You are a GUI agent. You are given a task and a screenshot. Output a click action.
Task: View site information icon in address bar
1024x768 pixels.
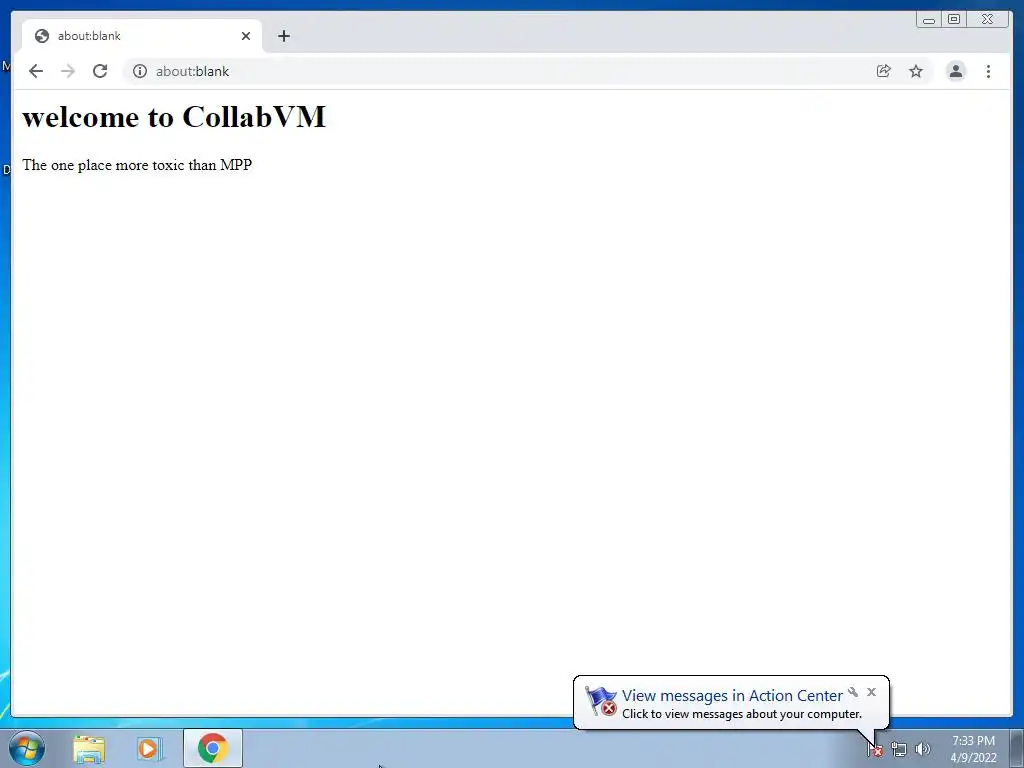pyautogui.click(x=140, y=71)
